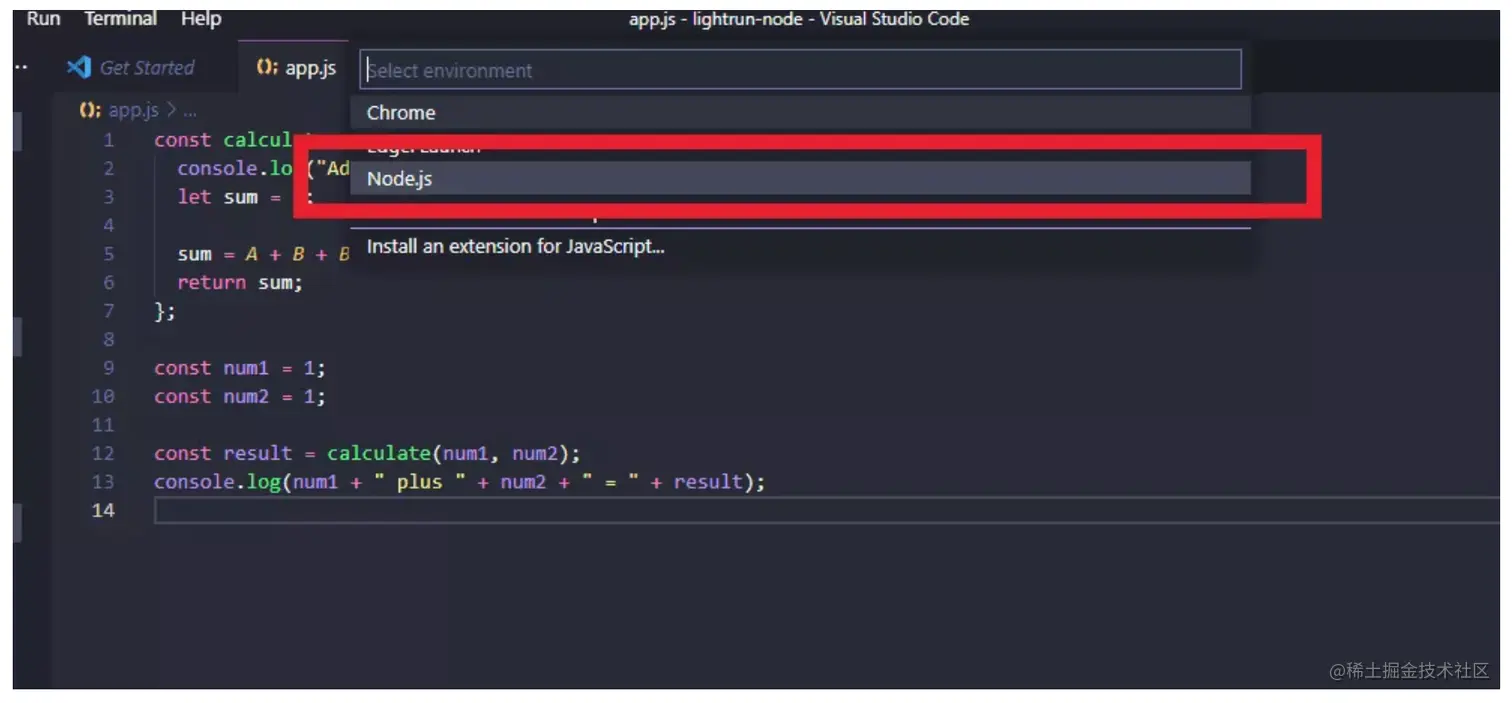Viewport: 1512px width, 703px height.
Task: Click the console.log statement on line 13
Action: (459, 482)
